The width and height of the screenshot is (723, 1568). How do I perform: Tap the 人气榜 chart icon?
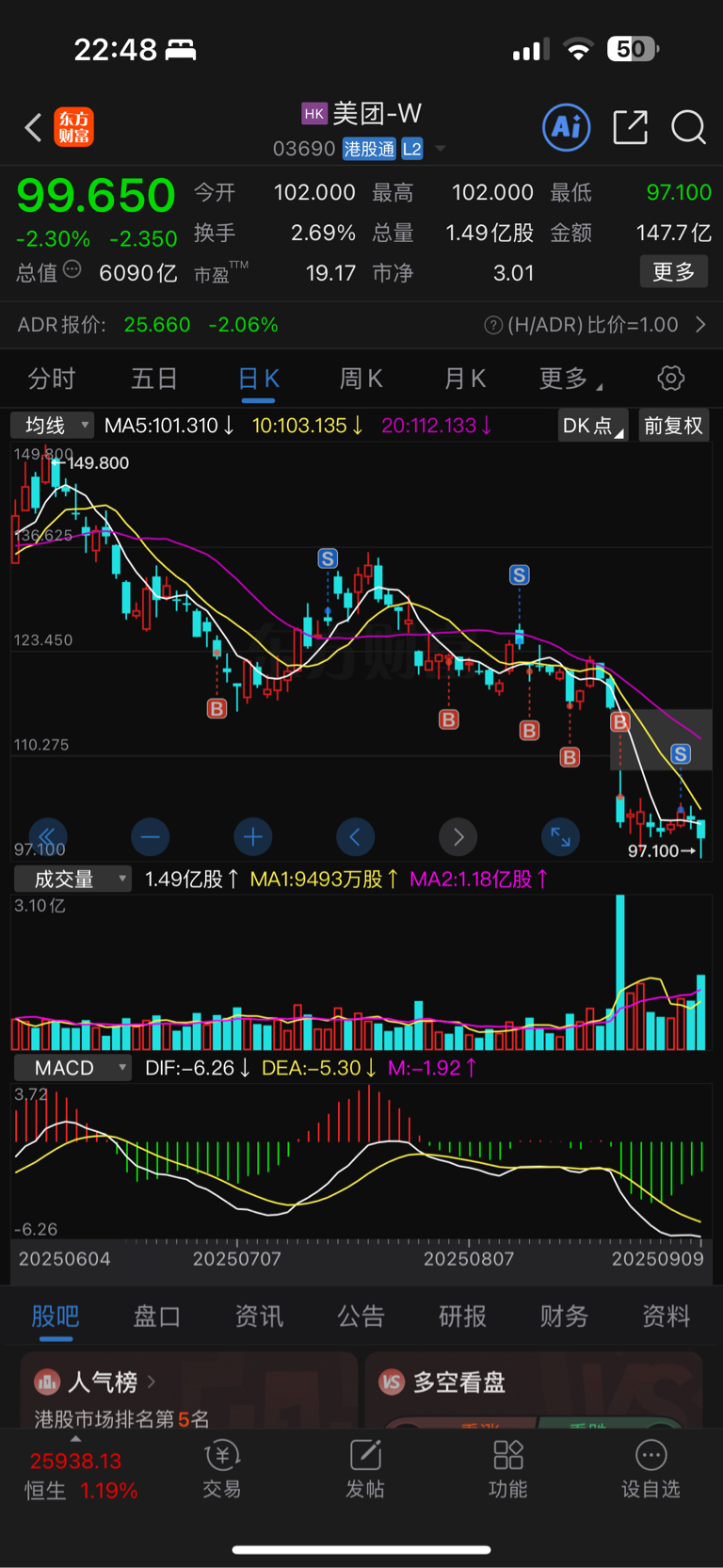tap(47, 1382)
